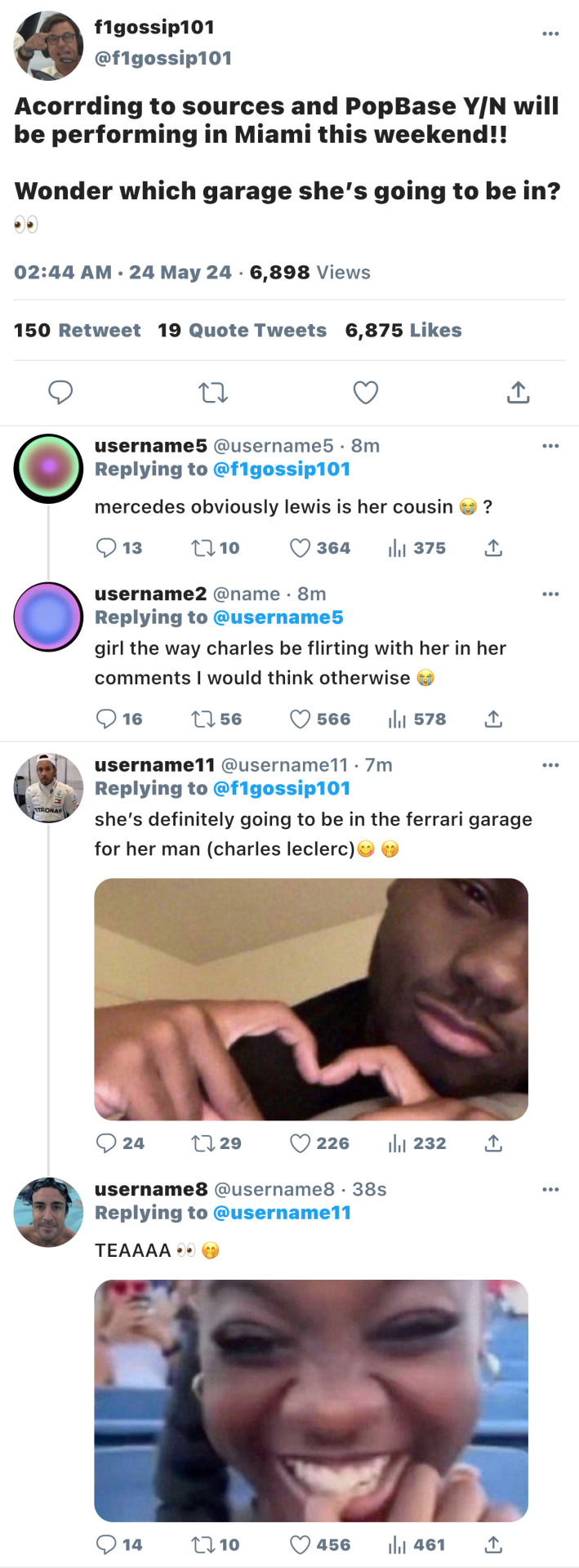Open @f1gossip101 mention in username5's reply
The width and height of the screenshot is (579, 1568).
(x=281, y=470)
